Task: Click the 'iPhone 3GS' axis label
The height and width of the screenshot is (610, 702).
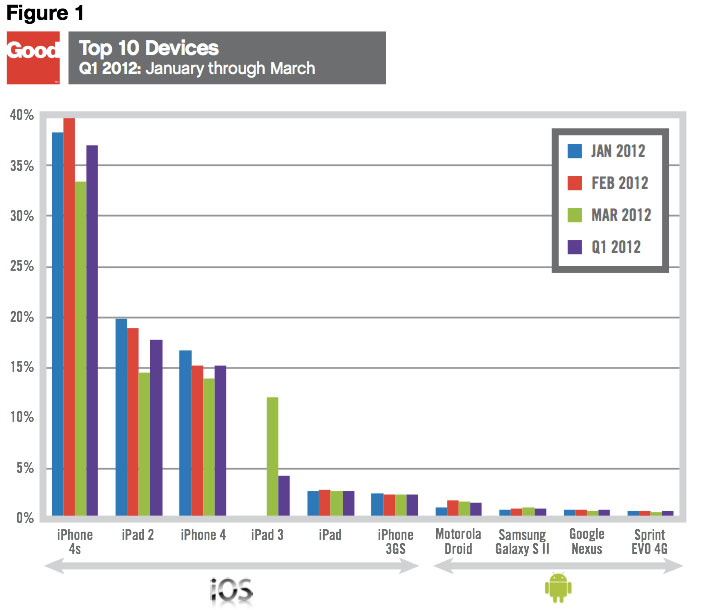Action: click(395, 542)
